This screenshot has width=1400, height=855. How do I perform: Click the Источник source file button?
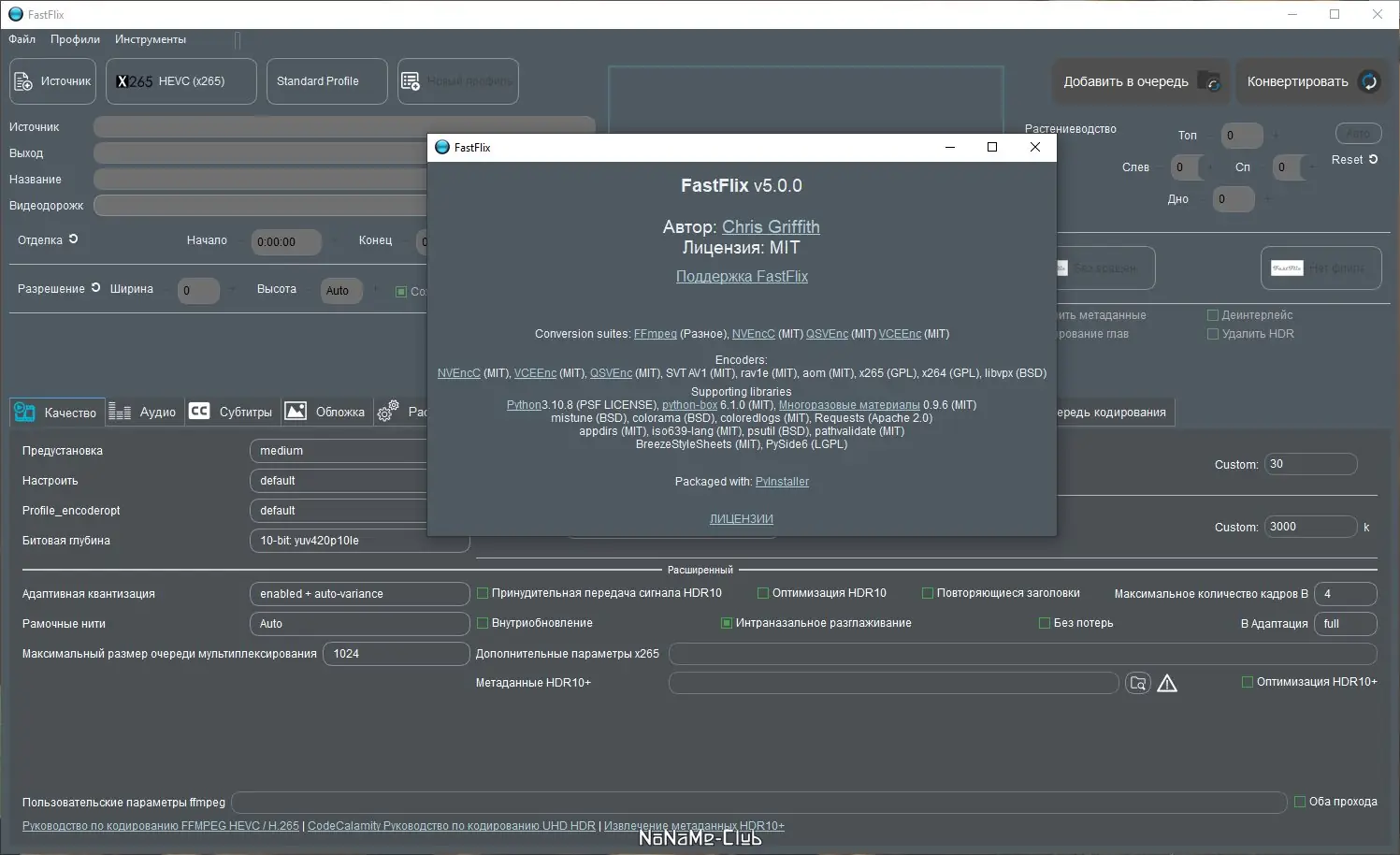coord(53,81)
